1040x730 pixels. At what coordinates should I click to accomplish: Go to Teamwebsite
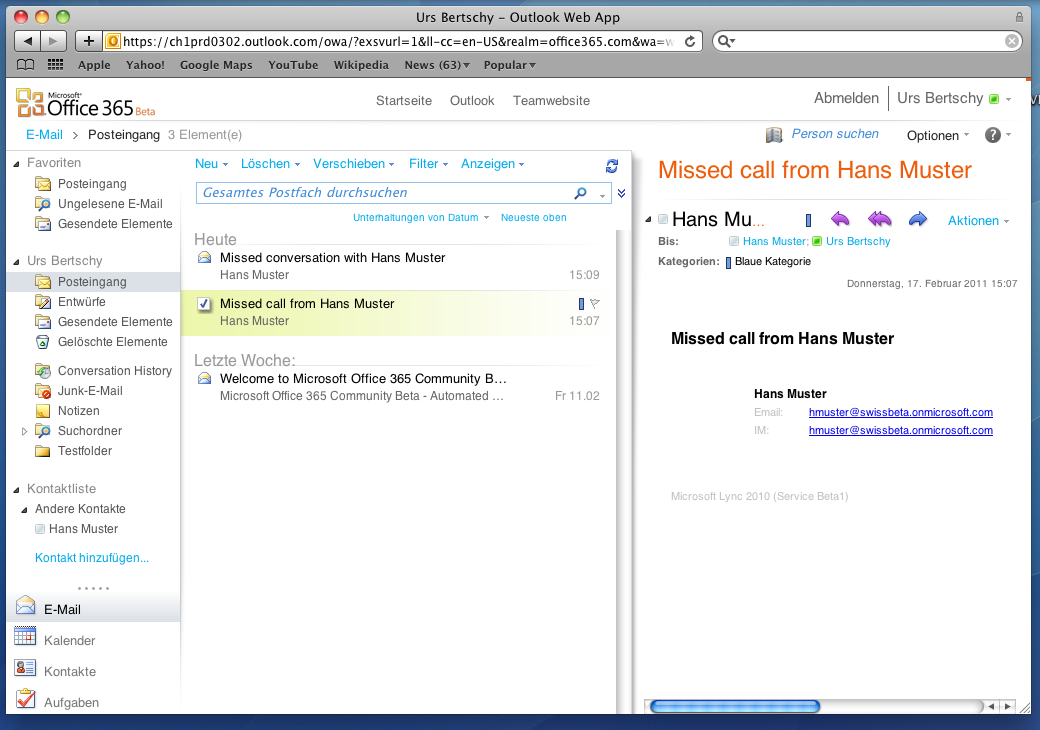click(x=551, y=101)
